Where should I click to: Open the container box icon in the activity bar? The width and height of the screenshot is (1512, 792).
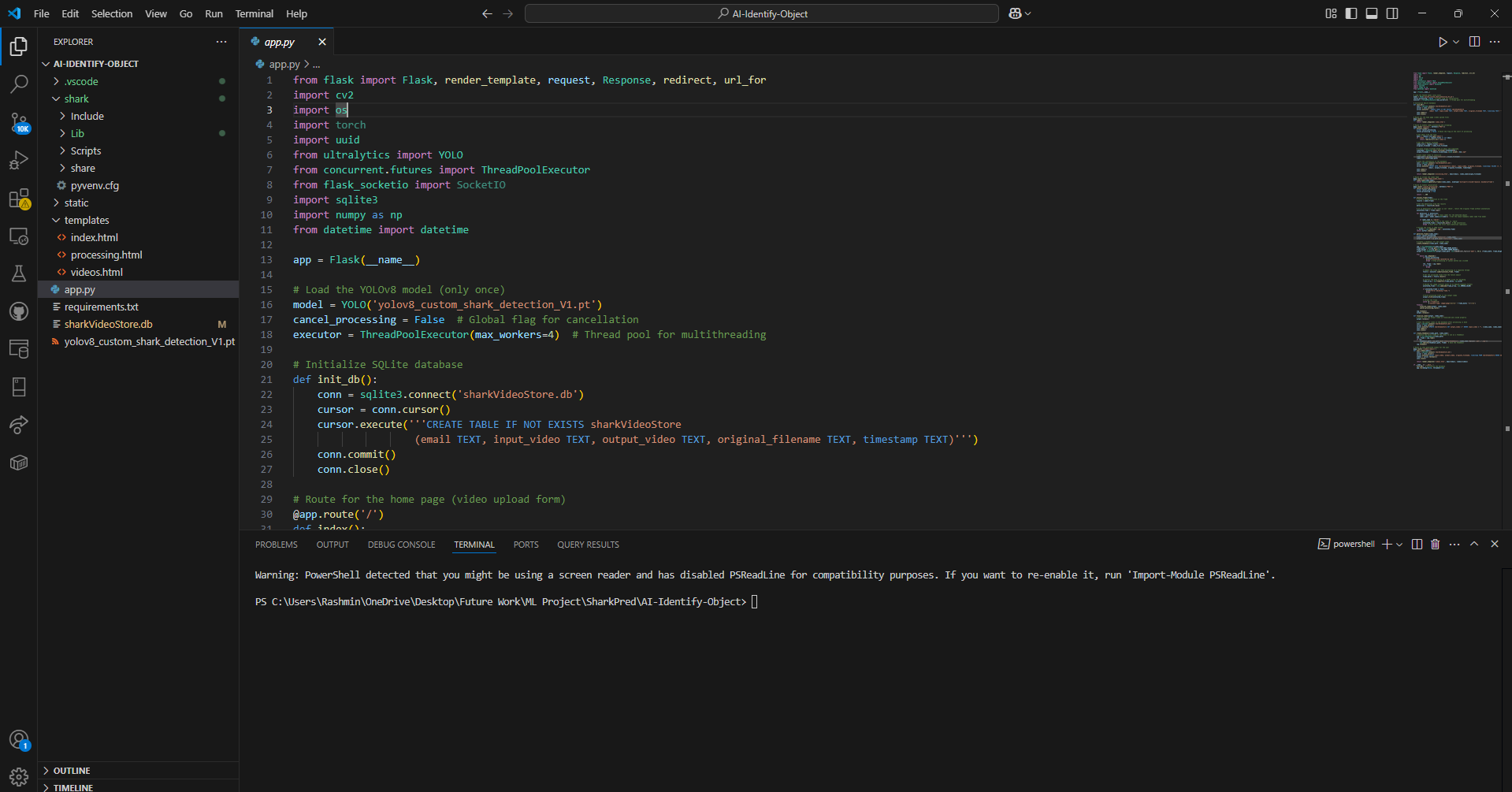point(19,463)
